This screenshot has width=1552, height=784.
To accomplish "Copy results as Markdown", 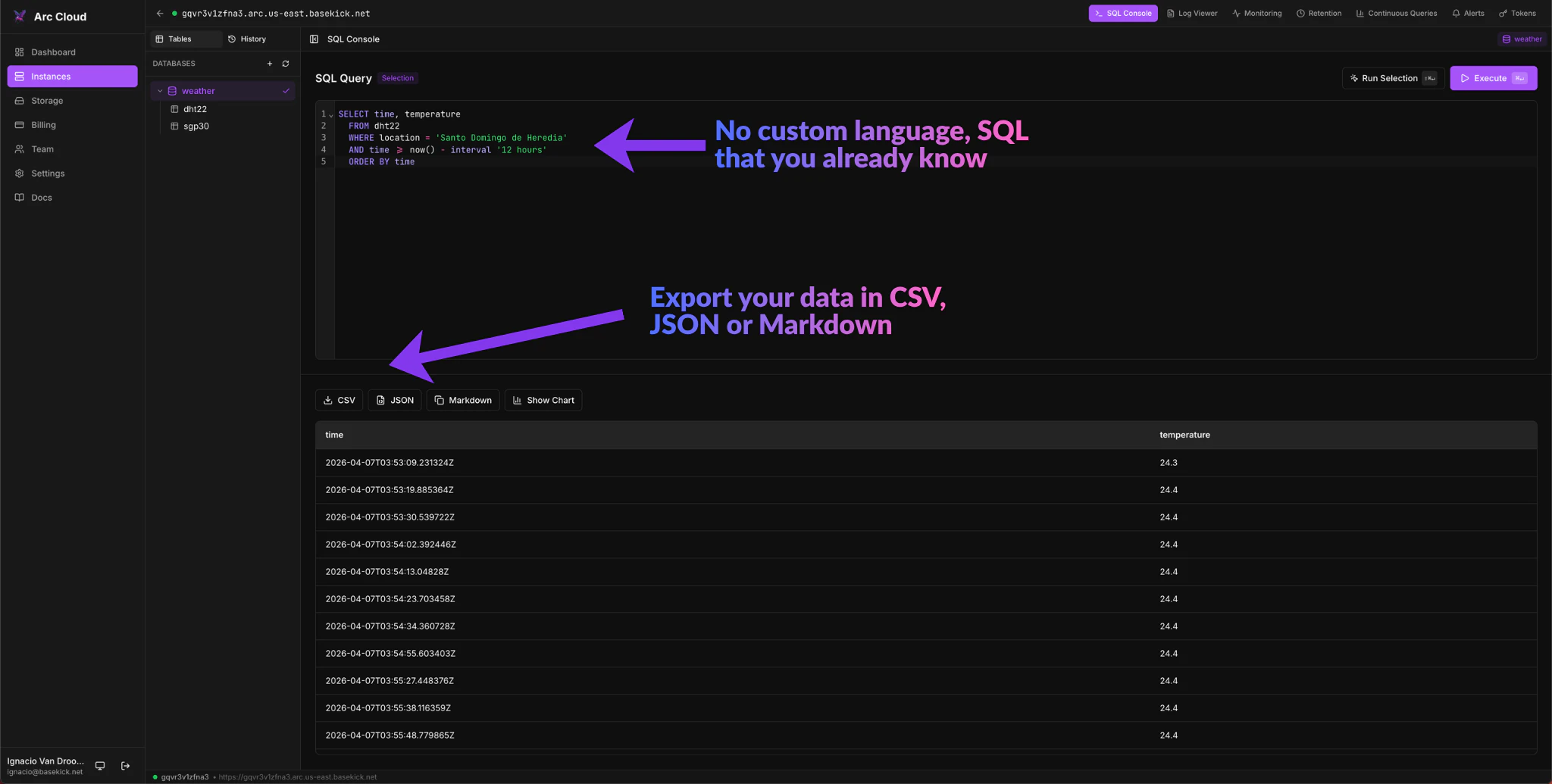I will tap(463, 400).
